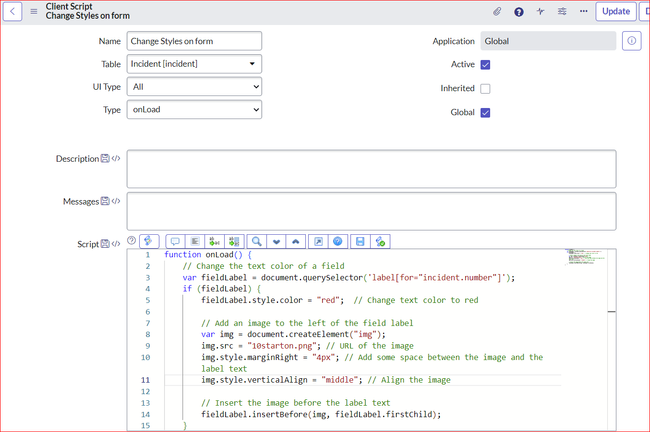The height and width of the screenshot is (432, 650).
Task: Click the '"10starton.png"' string in code
Action: click(x=284, y=346)
